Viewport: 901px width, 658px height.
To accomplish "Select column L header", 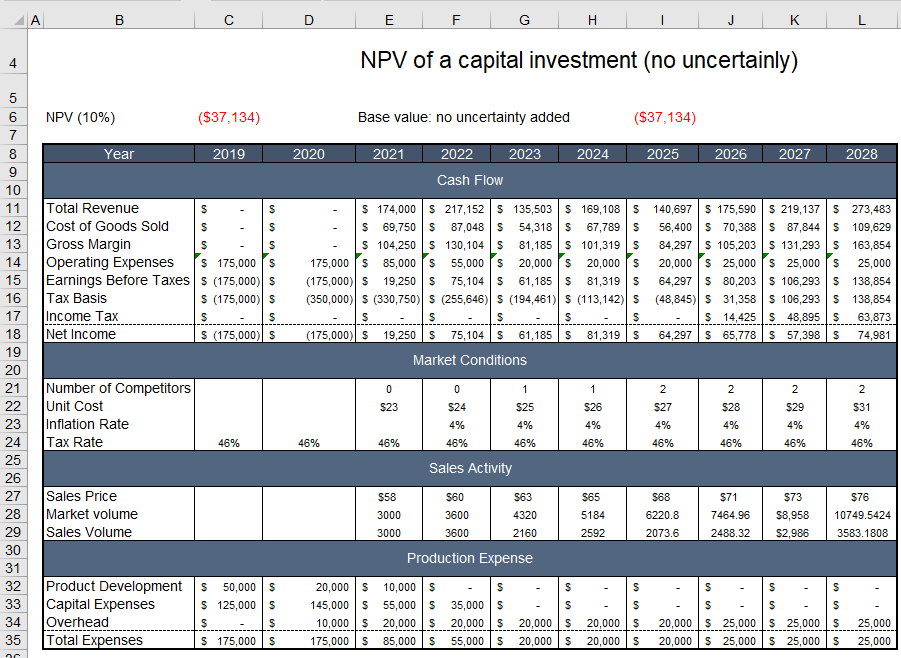I will click(x=862, y=19).
